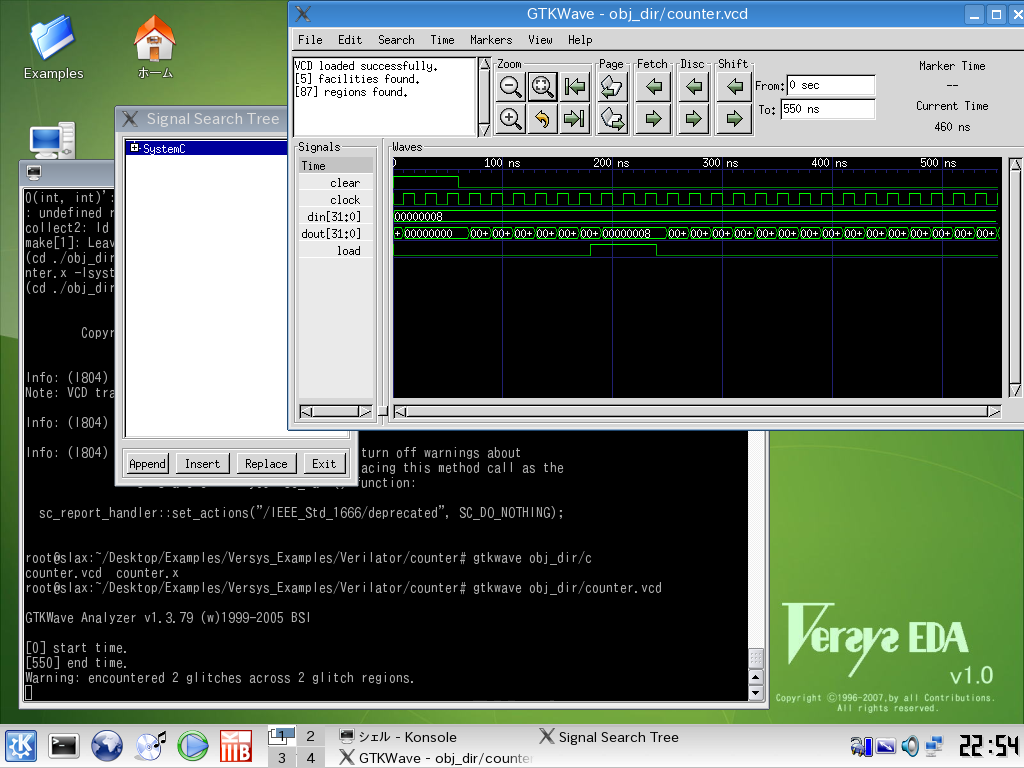The height and width of the screenshot is (768, 1024).
Task: Click the Disc left arrow
Action: pyautogui.click(x=694, y=86)
